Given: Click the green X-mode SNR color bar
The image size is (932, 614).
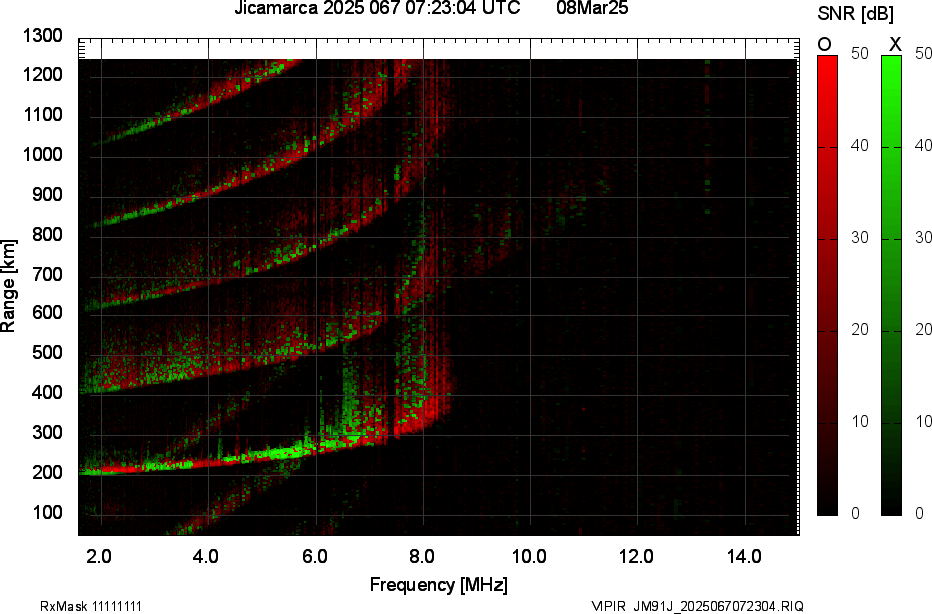Looking at the screenshot, I should pyautogui.click(x=891, y=285).
